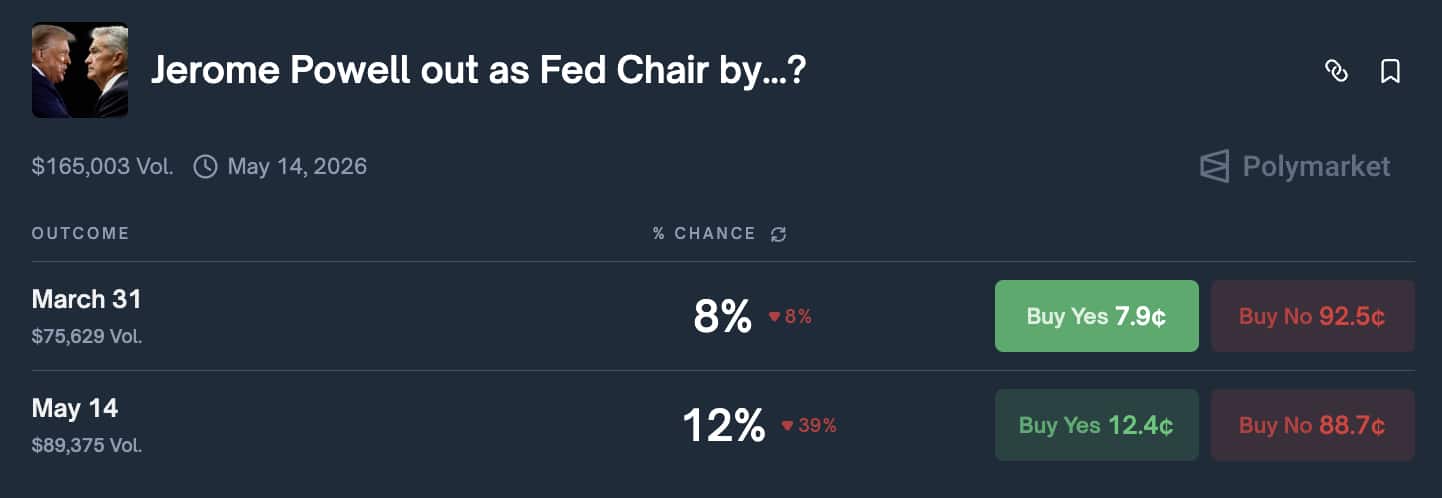
Task: Click the 8% chance value
Action: pyautogui.click(x=722, y=317)
